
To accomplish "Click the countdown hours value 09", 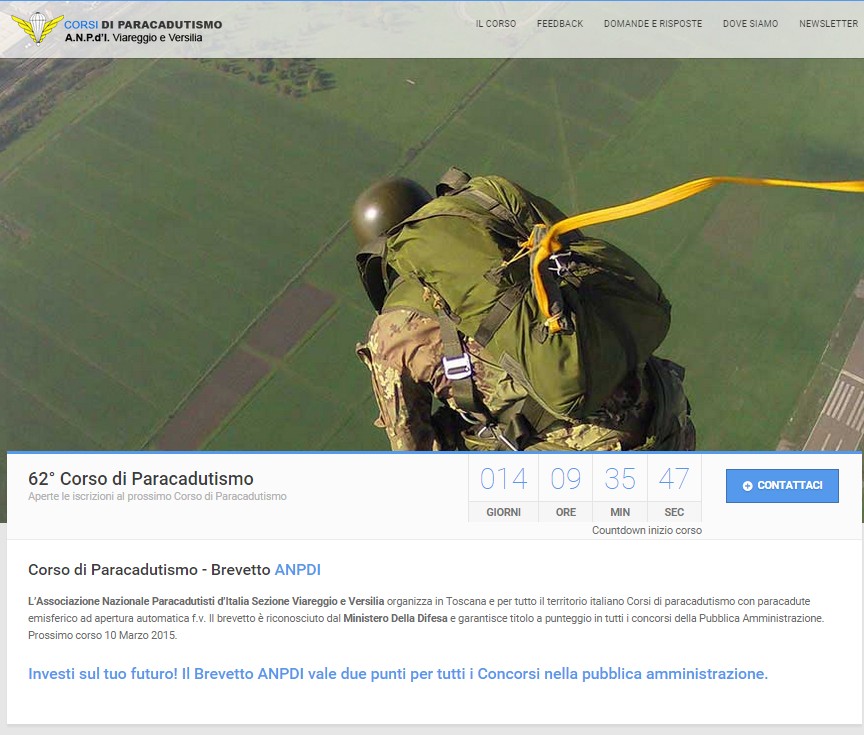I will tap(565, 478).
